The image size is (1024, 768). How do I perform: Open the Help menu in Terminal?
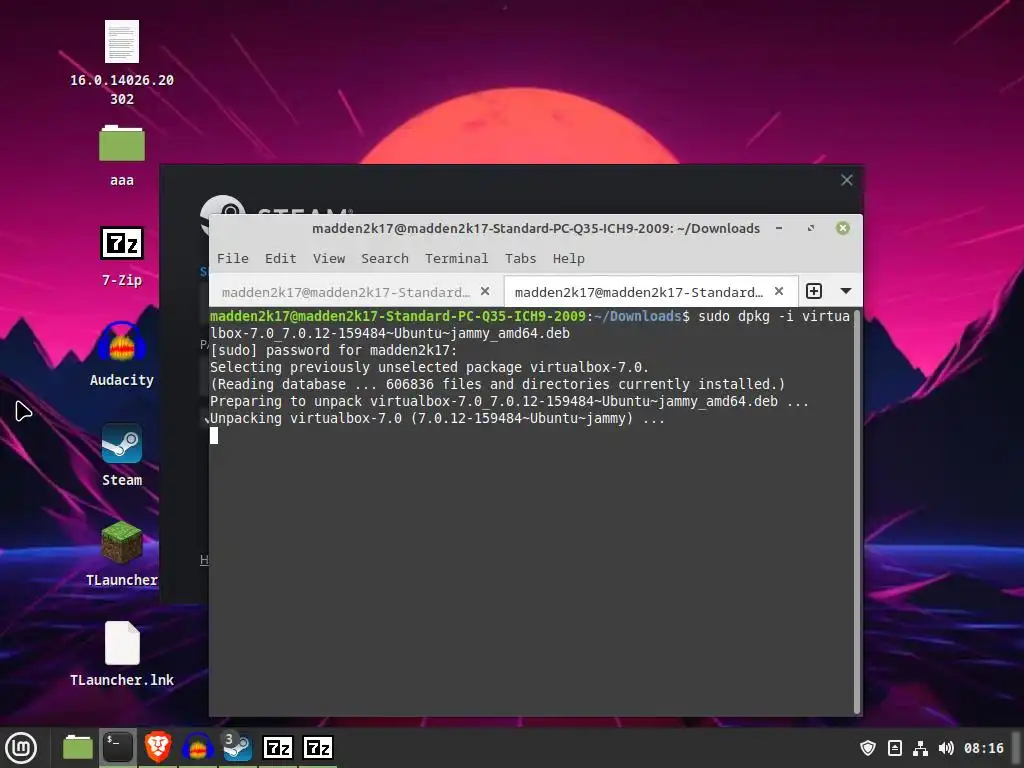pos(568,259)
